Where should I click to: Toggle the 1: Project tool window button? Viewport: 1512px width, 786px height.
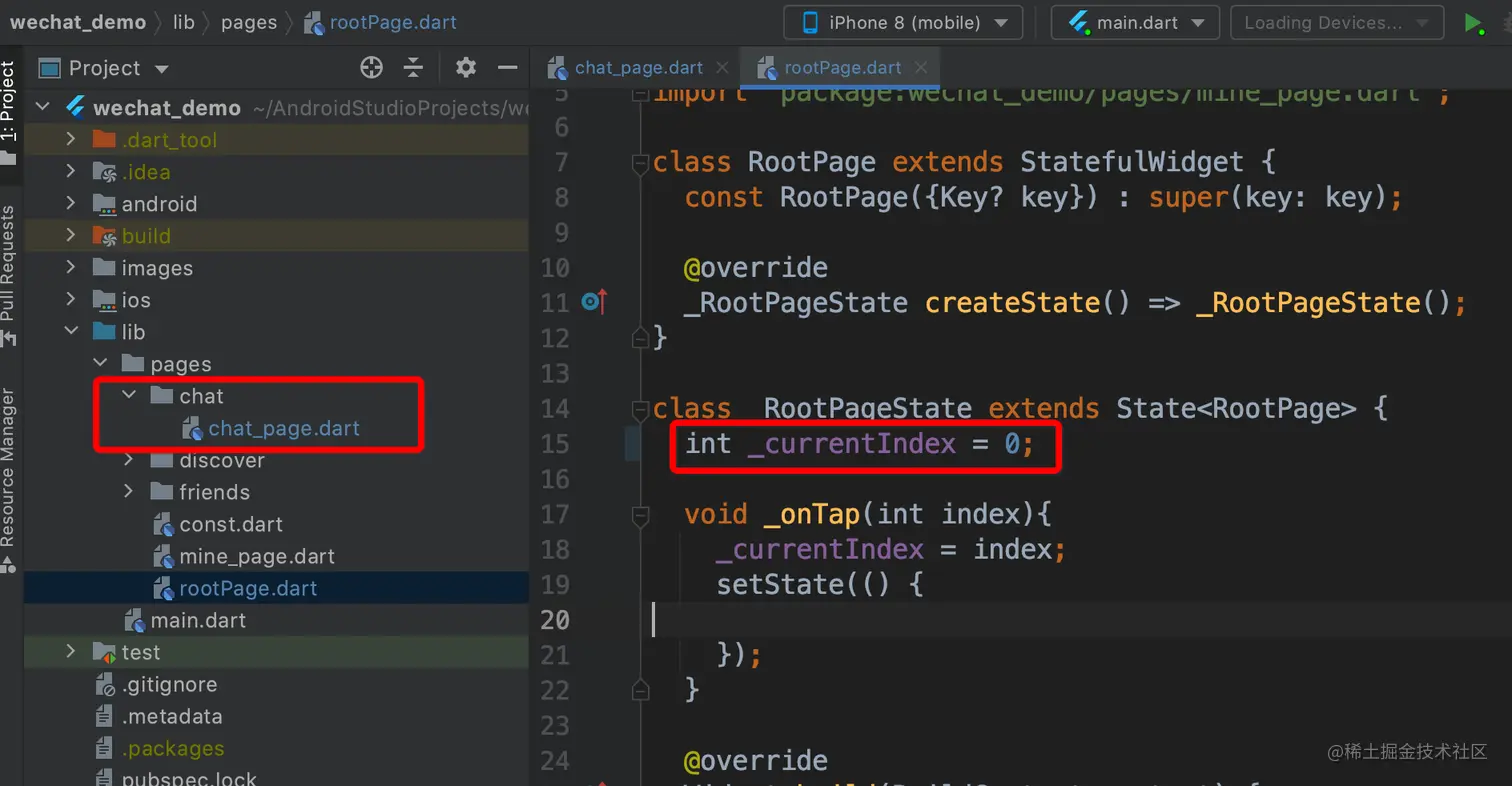tap(10, 113)
